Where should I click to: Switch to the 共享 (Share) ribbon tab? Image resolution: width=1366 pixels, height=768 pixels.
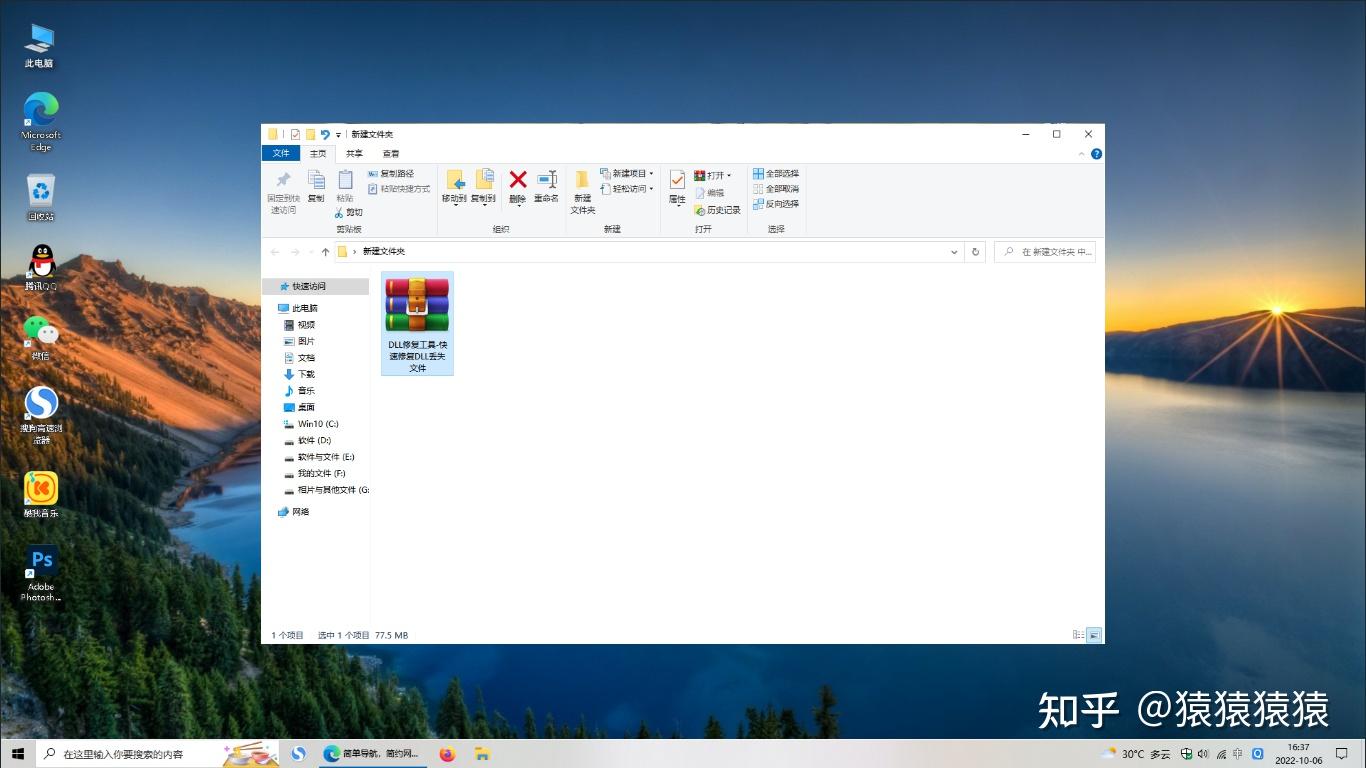354,153
